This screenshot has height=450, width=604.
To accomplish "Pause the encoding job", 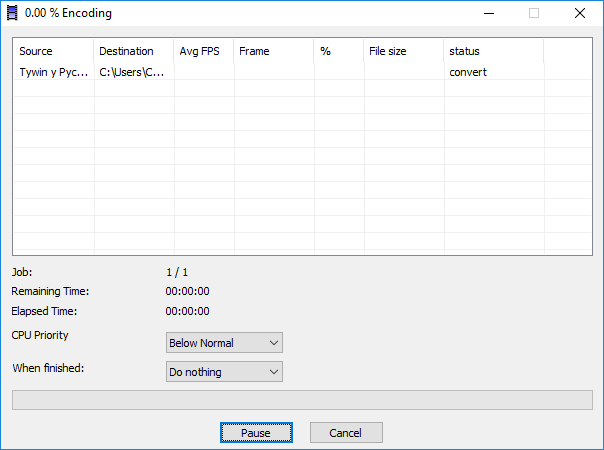I will [256, 433].
